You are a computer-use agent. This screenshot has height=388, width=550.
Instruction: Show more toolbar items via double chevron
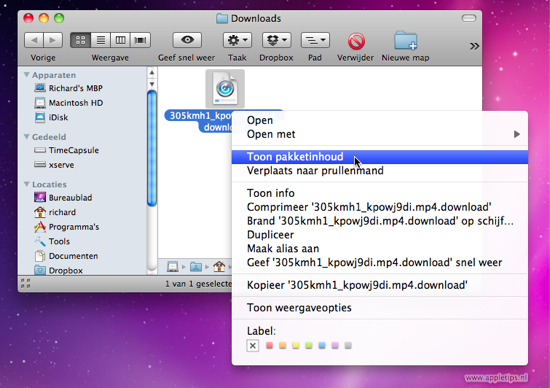[474, 46]
